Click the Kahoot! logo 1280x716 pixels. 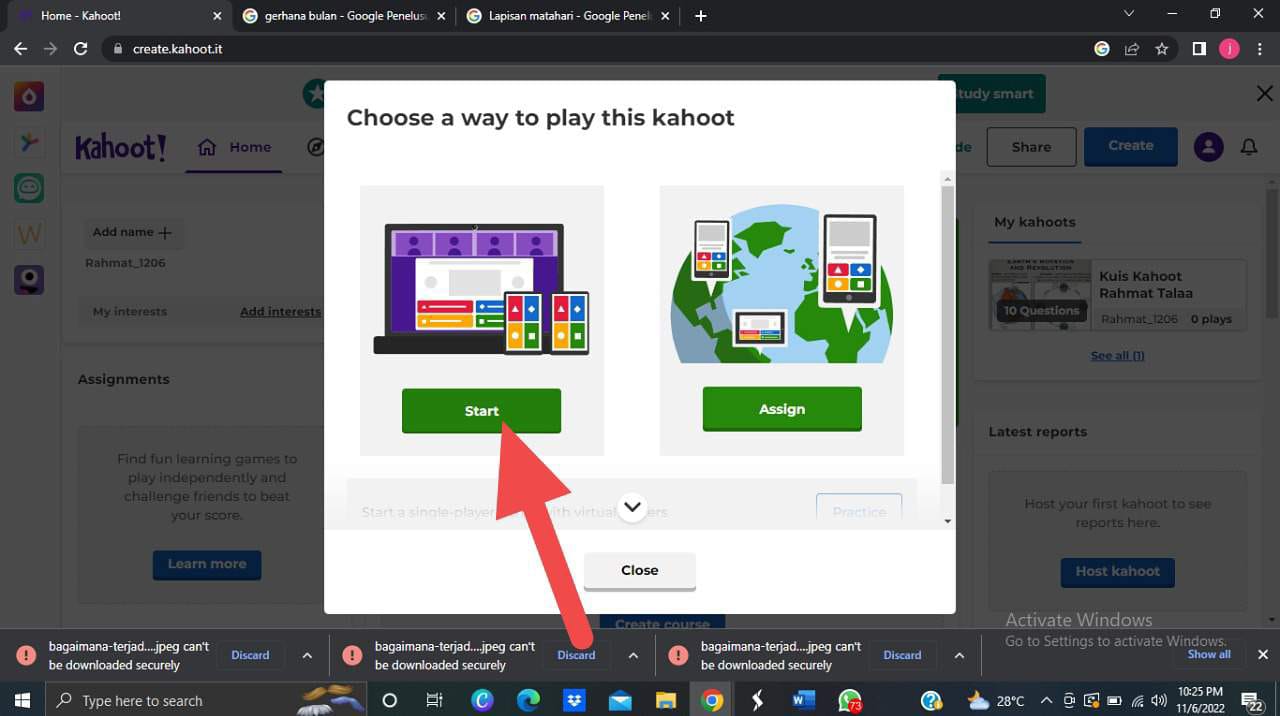pos(121,148)
